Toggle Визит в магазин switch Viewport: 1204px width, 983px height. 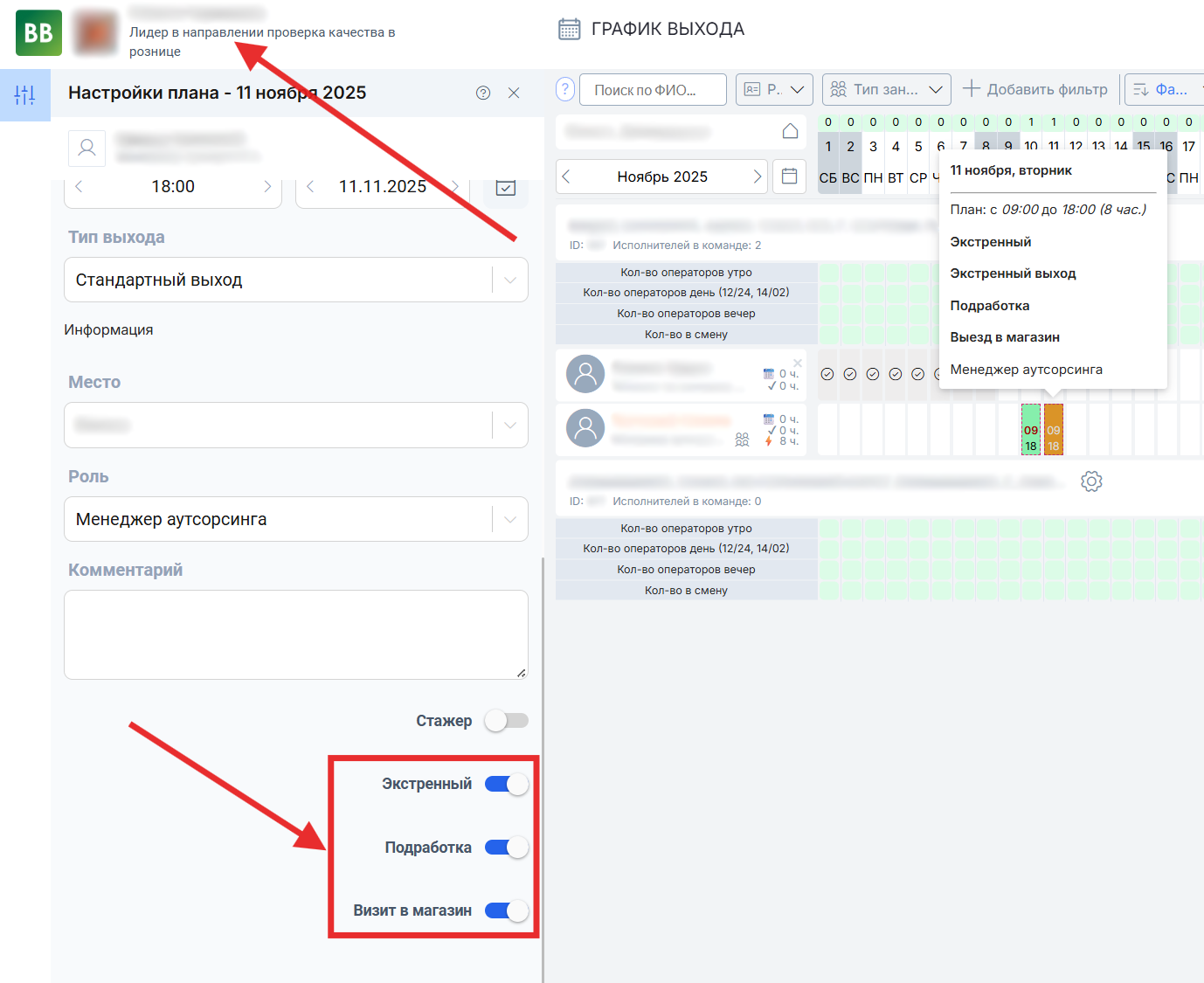507,910
